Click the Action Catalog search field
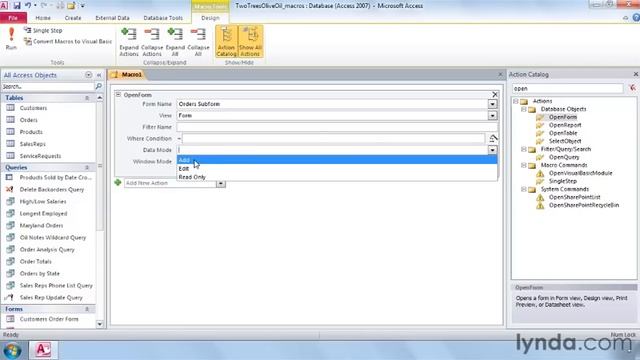The width and height of the screenshot is (640, 360). pyautogui.click(x=567, y=89)
